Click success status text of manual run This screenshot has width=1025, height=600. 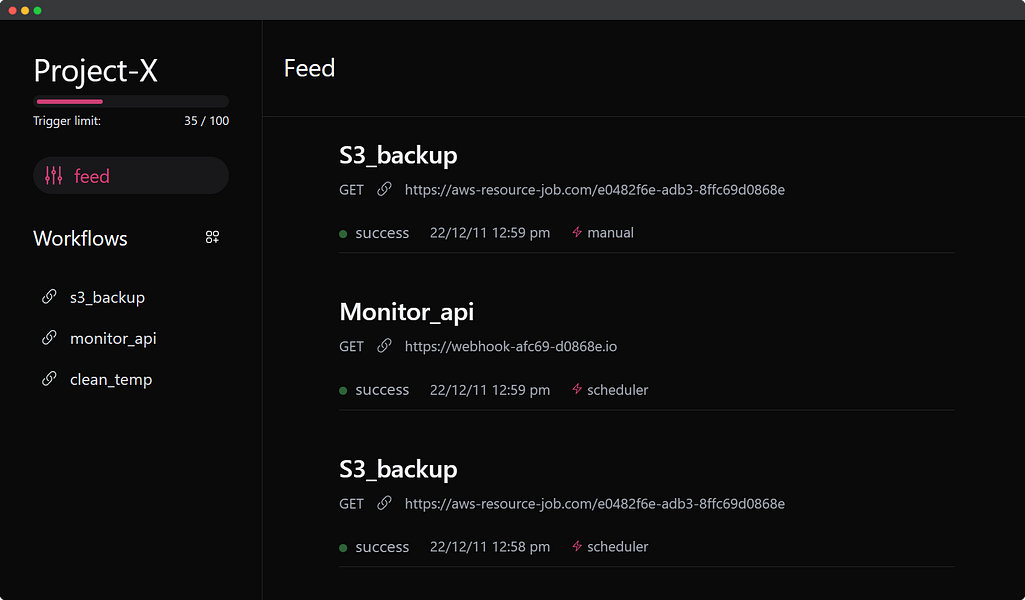click(382, 233)
